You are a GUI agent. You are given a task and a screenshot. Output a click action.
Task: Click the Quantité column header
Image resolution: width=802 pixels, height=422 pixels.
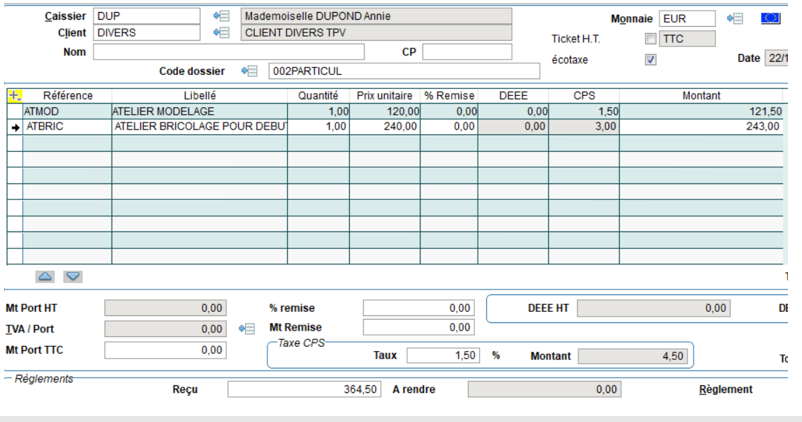318,96
